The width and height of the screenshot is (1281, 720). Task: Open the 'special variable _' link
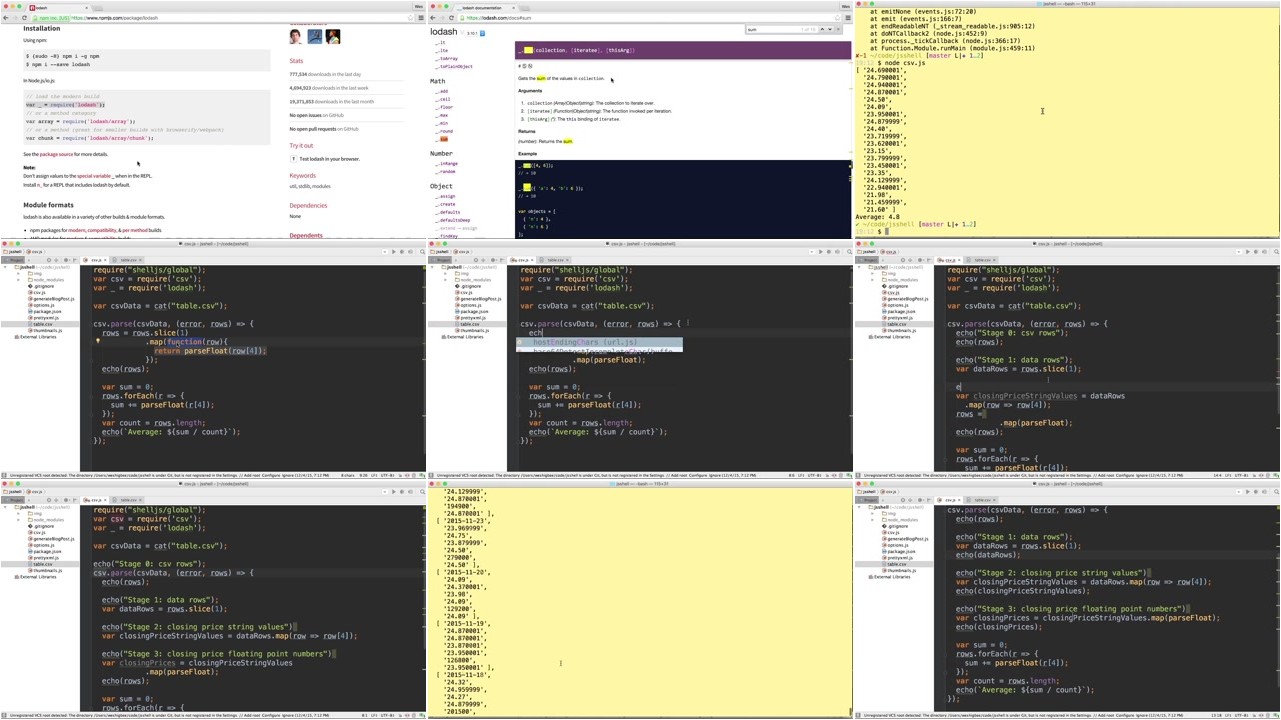coord(95,176)
